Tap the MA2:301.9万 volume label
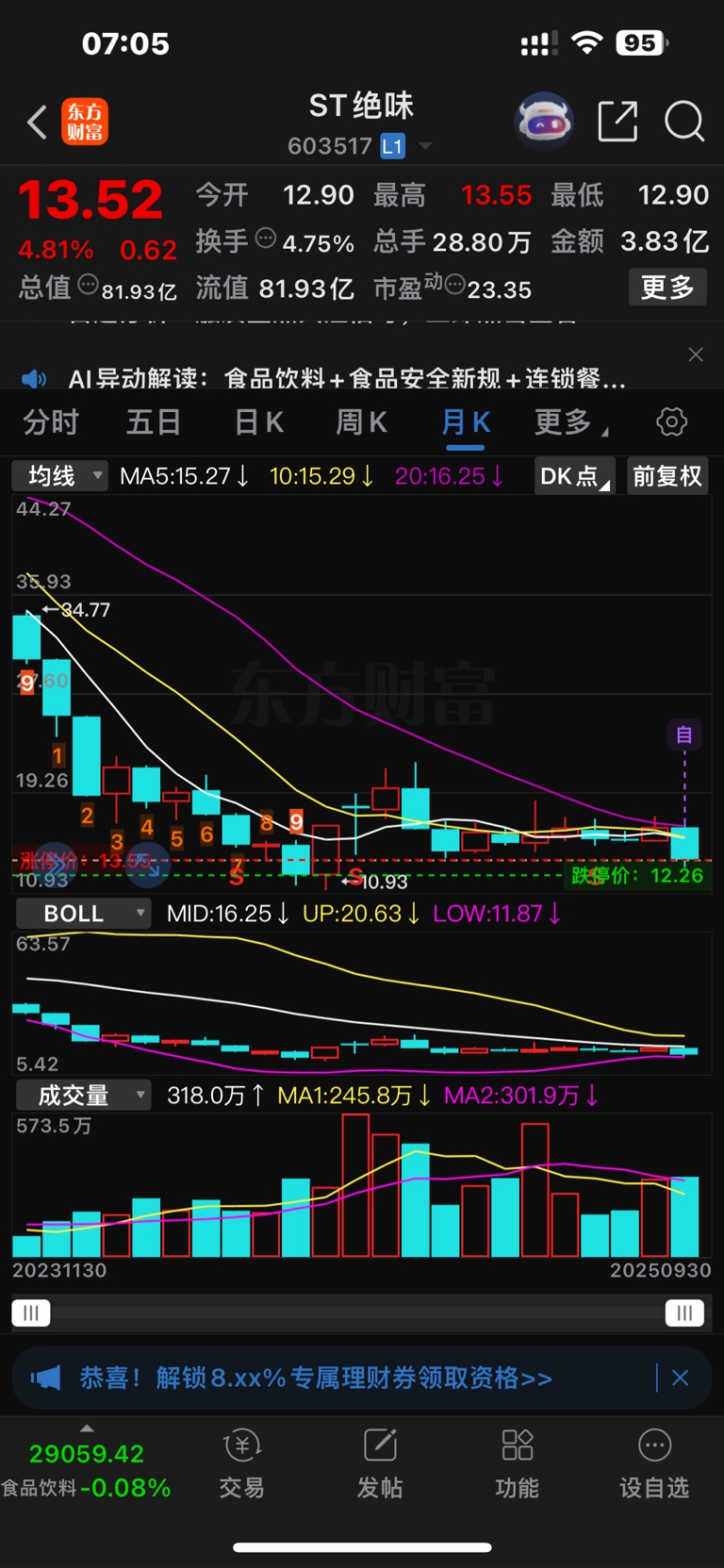Viewport: 724px width, 1568px height. (521, 1095)
